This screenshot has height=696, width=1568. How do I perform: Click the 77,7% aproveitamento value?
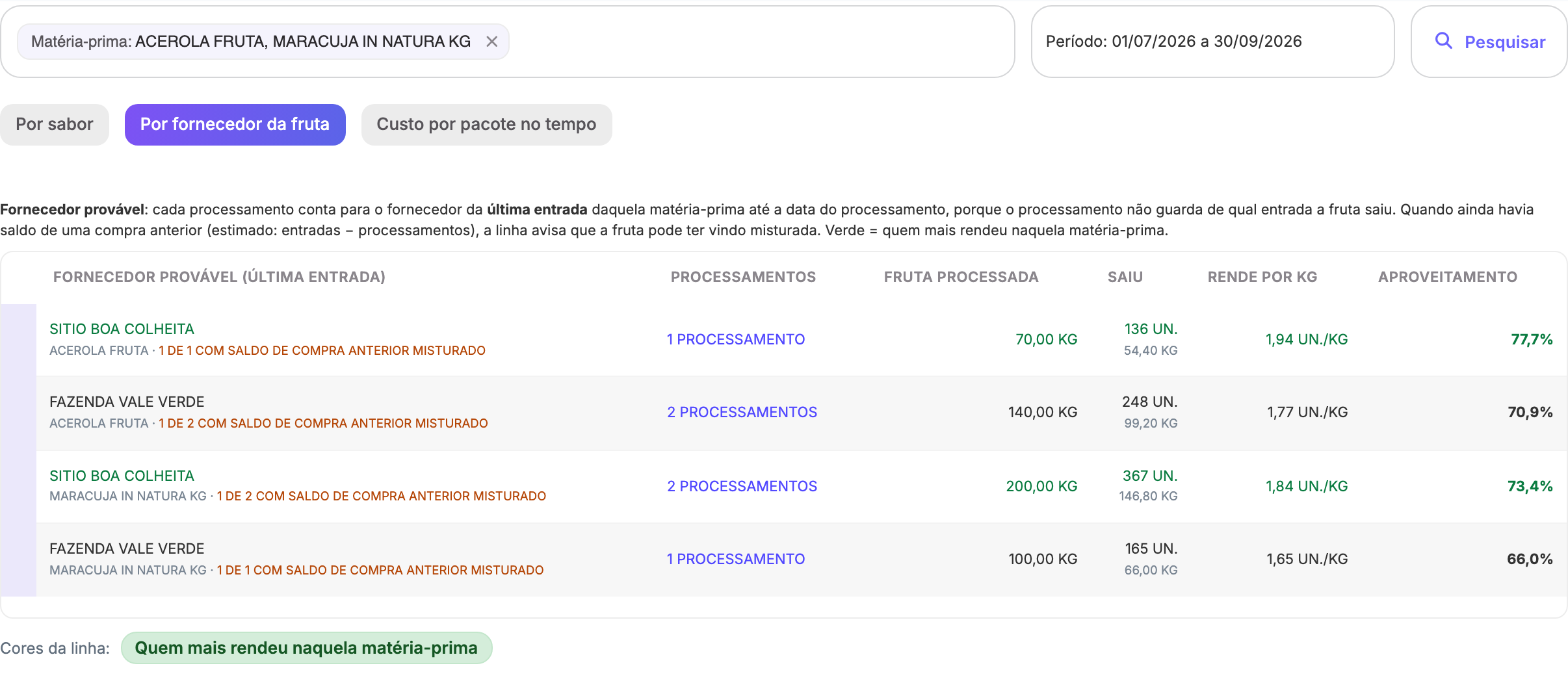click(x=1532, y=339)
